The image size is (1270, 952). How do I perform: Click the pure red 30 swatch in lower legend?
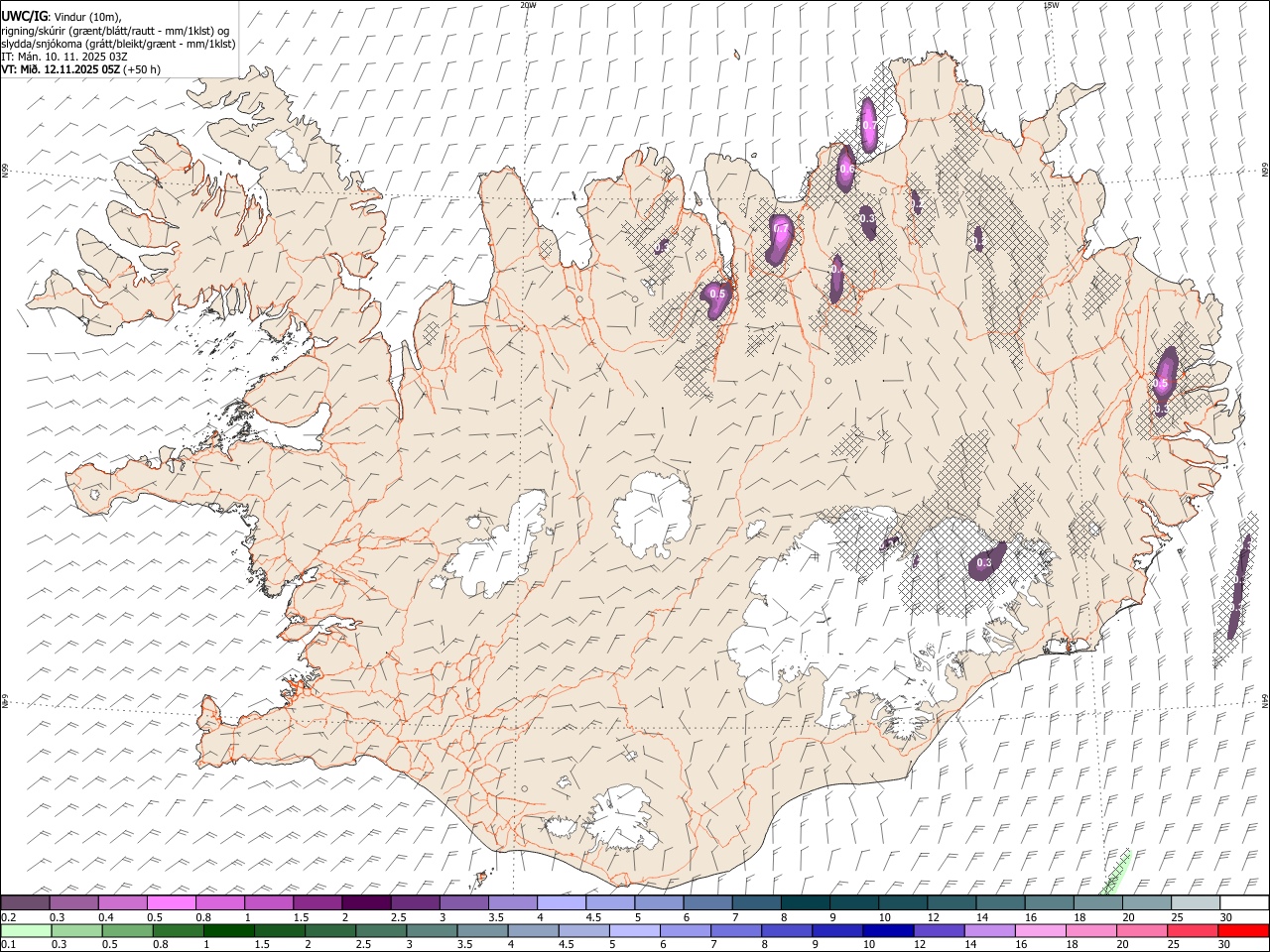[x=1242, y=930]
